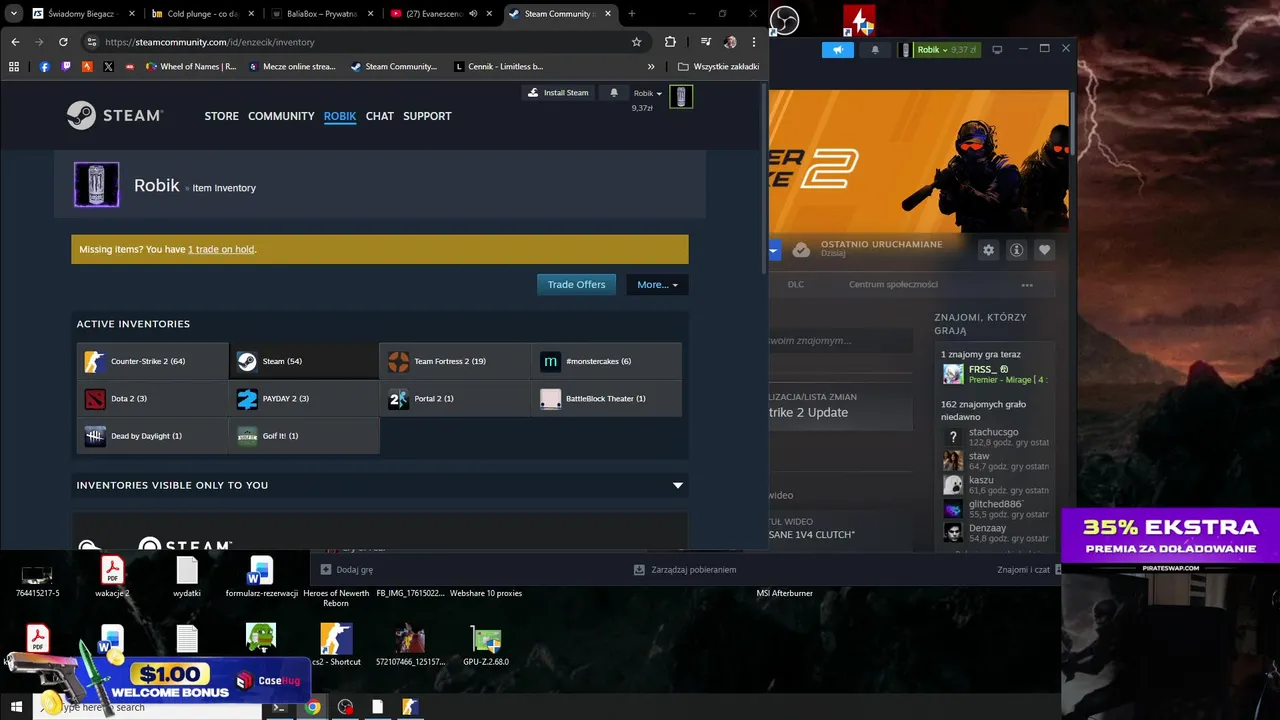Click the user avatar in Steam web header
The width and height of the screenshot is (1280, 720).
[681, 96]
